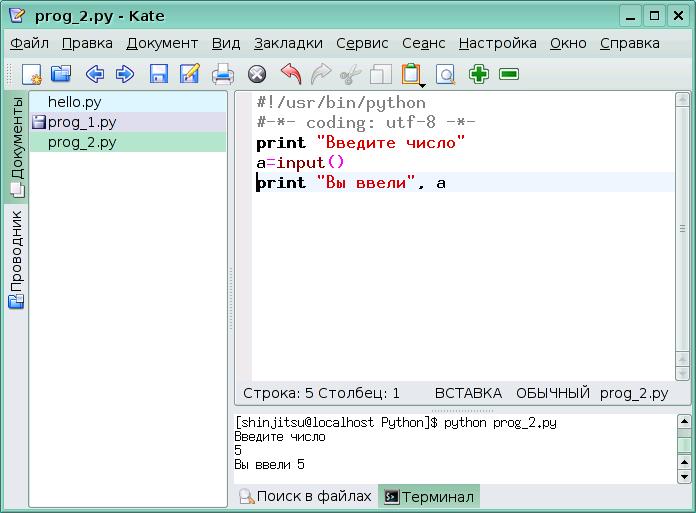This screenshot has width=696, height=513.
Task: Print the document using printer icon
Action: coord(223,74)
